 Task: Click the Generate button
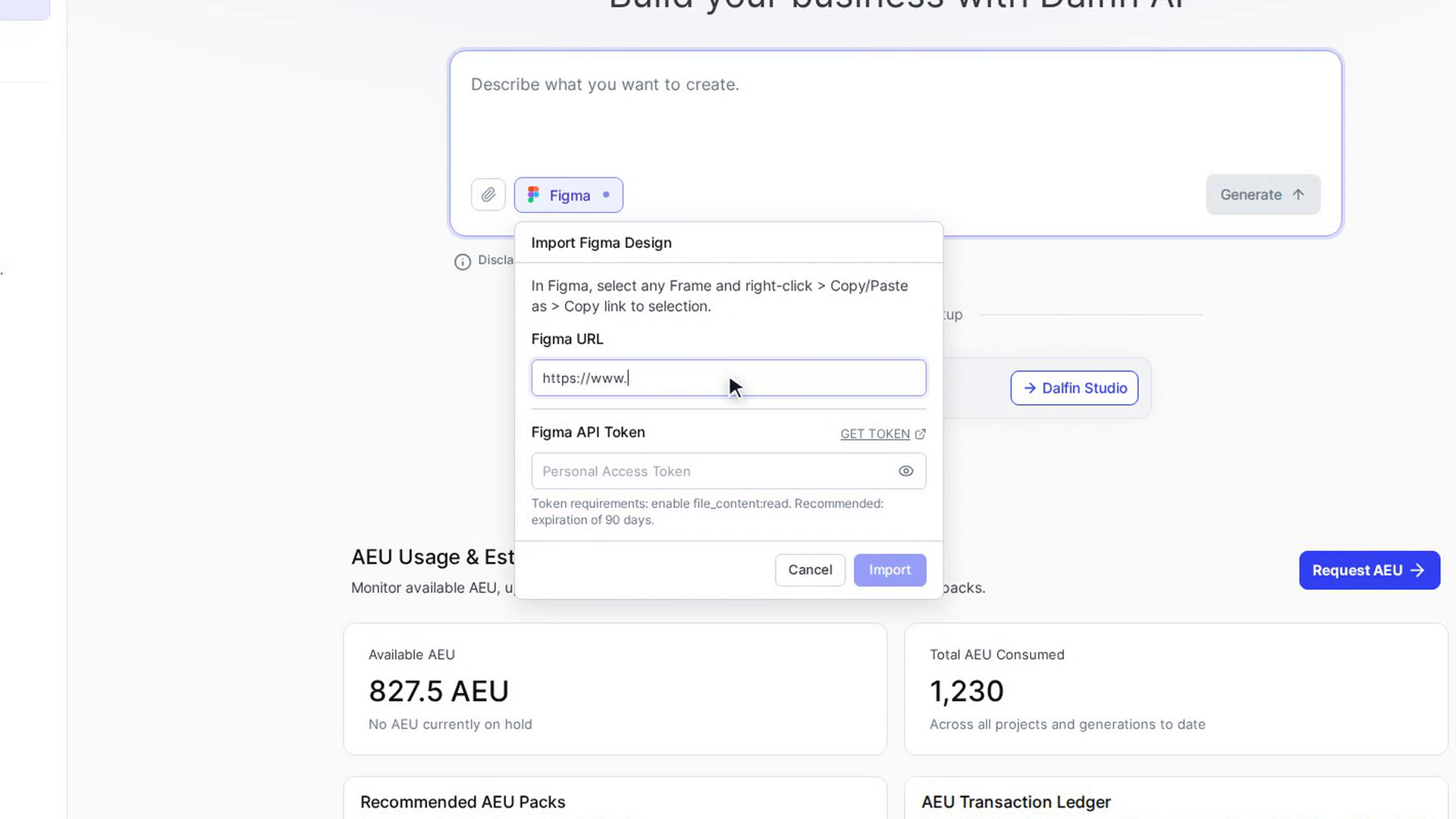tap(1263, 195)
